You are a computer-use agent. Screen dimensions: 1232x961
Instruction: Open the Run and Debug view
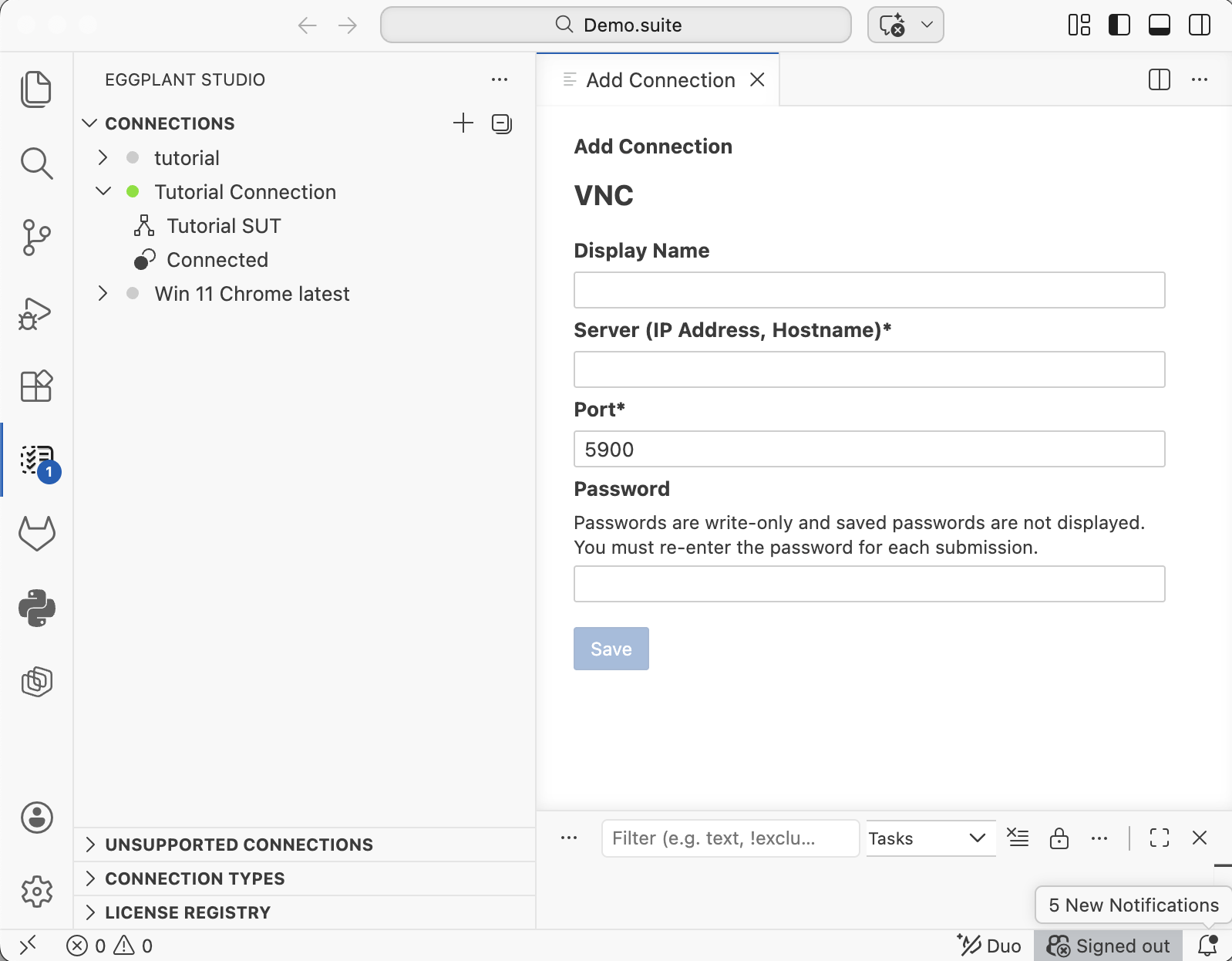pos(37,313)
